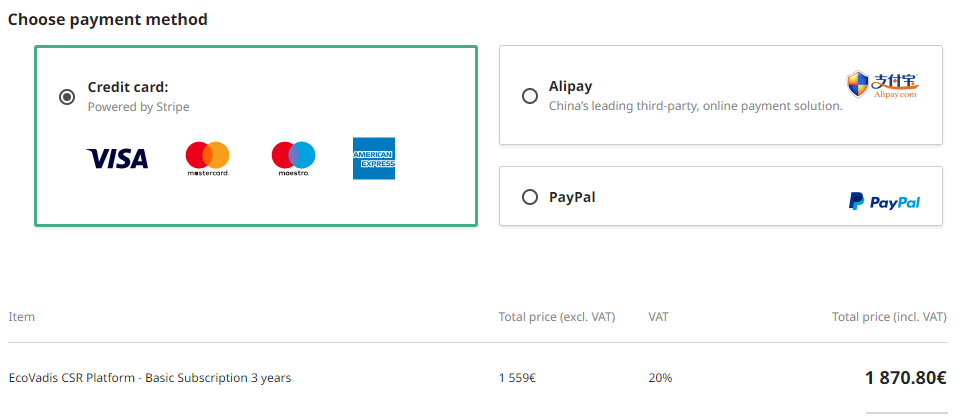Viewport: 958px width, 416px height.
Task: Click the Alipay payment option title
Action: pyautogui.click(x=570, y=86)
